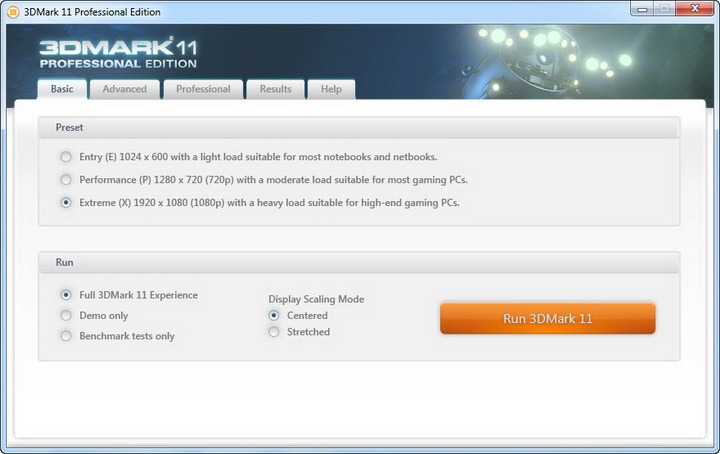Click the Preset section header
The height and width of the screenshot is (454, 720).
359,128
